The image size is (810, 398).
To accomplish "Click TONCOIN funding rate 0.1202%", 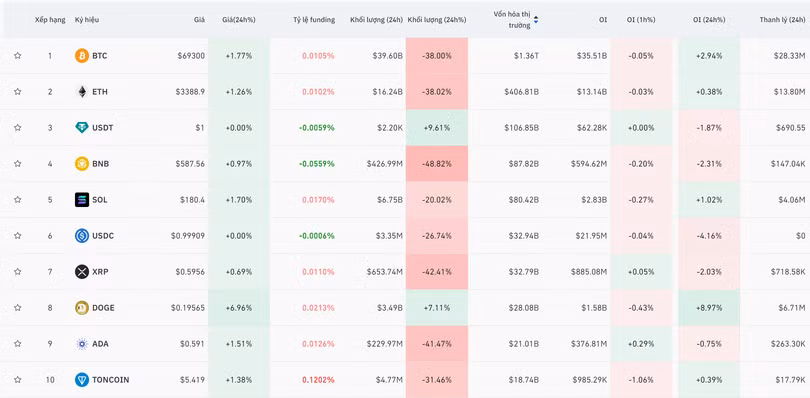I will (x=318, y=380).
